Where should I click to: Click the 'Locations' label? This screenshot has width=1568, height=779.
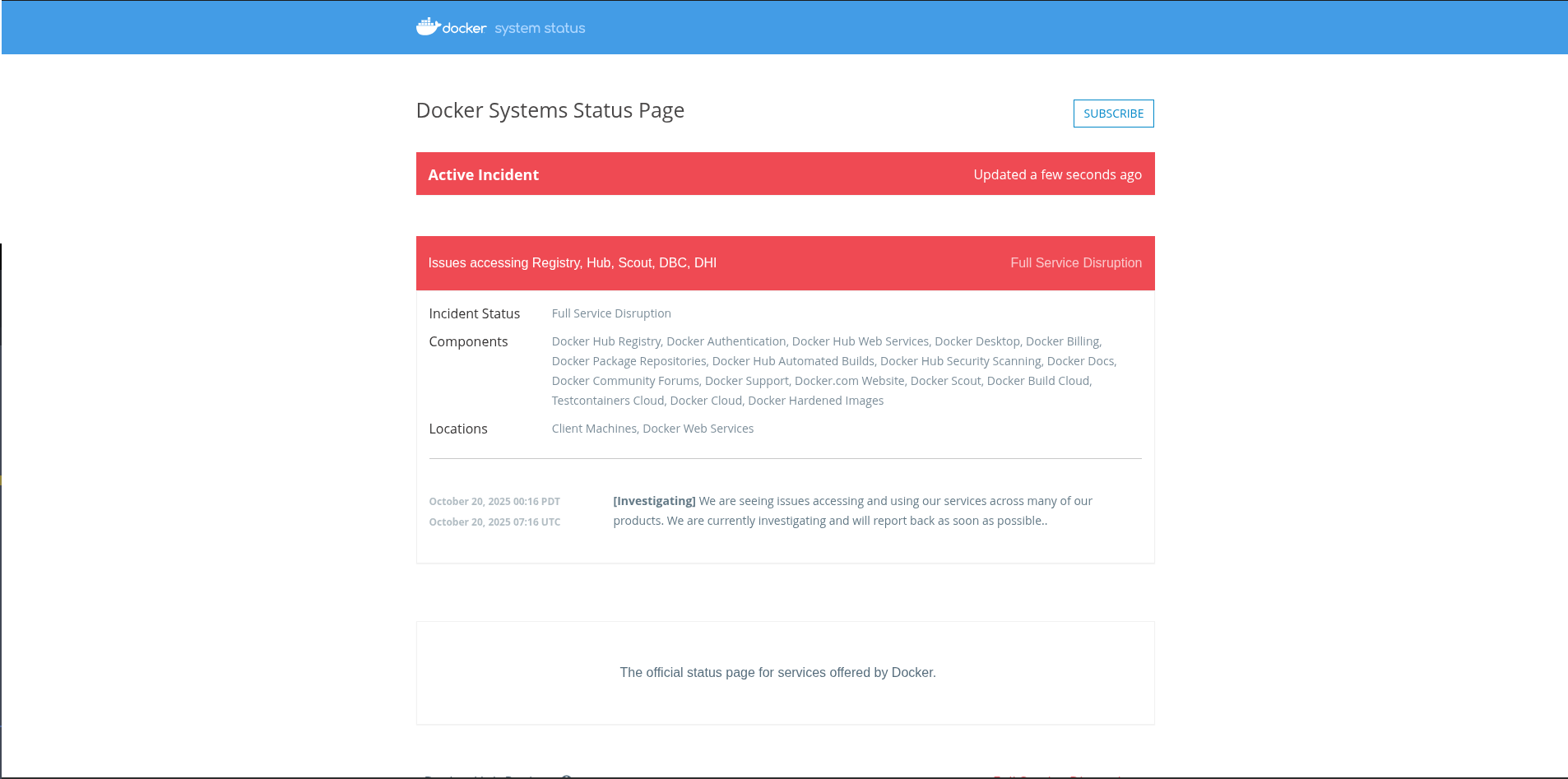pyautogui.click(x=457, y=429)
